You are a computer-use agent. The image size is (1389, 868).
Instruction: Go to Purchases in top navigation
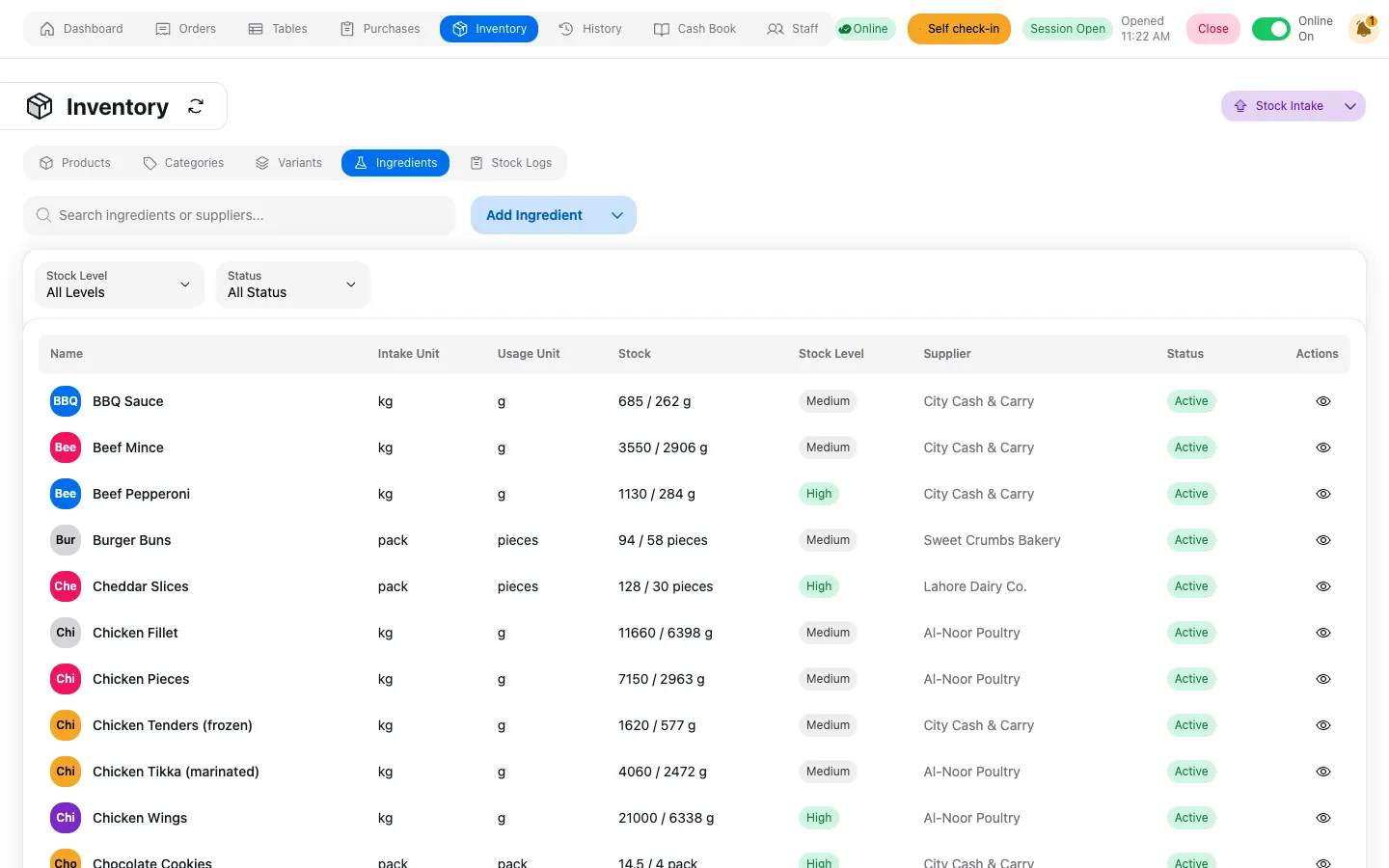click(380, 29)
